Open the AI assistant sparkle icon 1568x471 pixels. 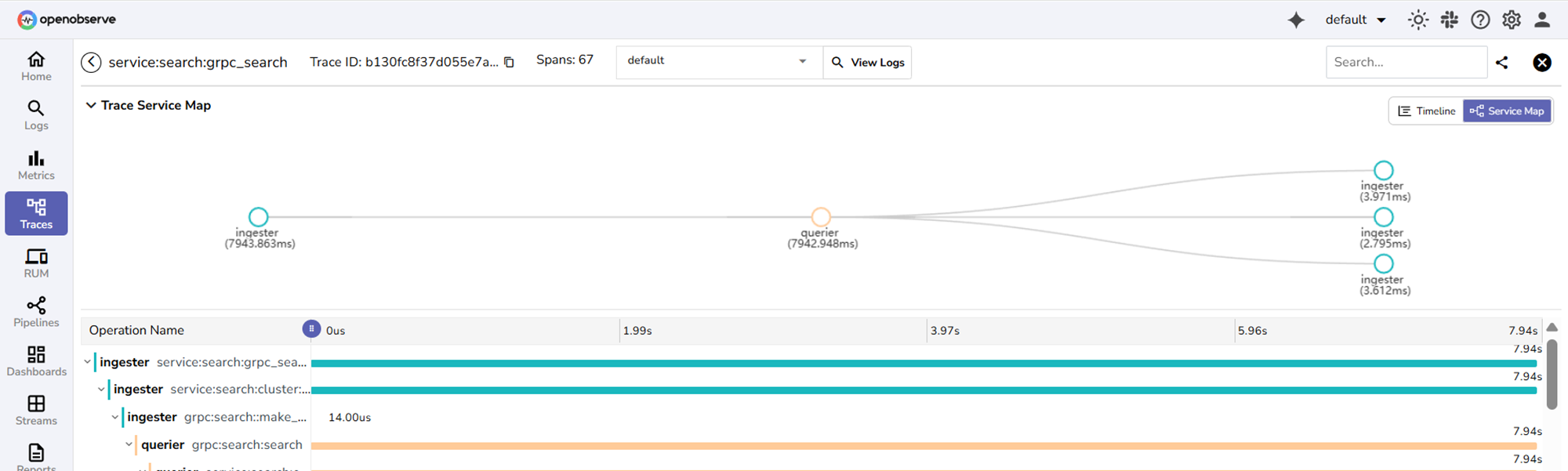[x=1296, y=20]
